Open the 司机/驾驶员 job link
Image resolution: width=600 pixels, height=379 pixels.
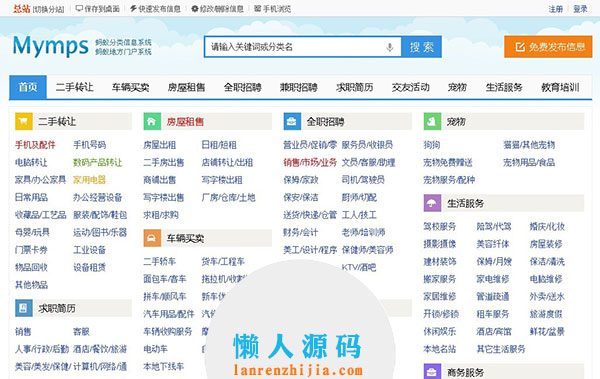(363, 180)
